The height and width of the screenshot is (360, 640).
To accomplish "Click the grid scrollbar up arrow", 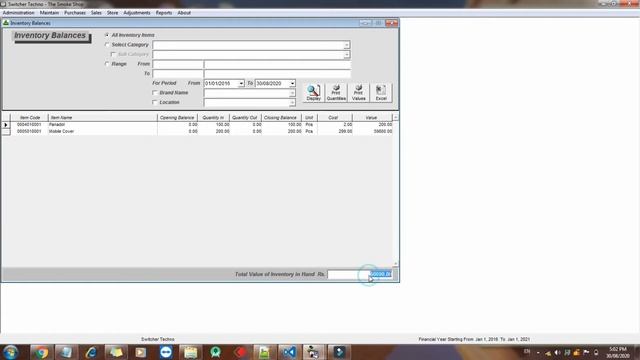I will tap(395, 118).
